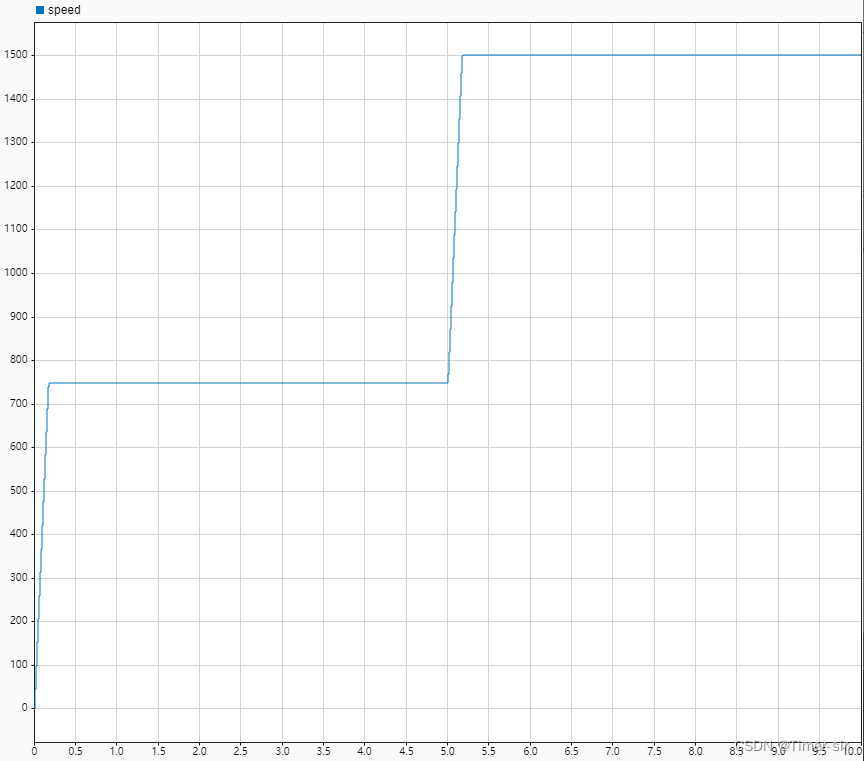Click the 1200 y-axis tick label
The height and width of the screenshot is (761, 864).
(15, 186)
